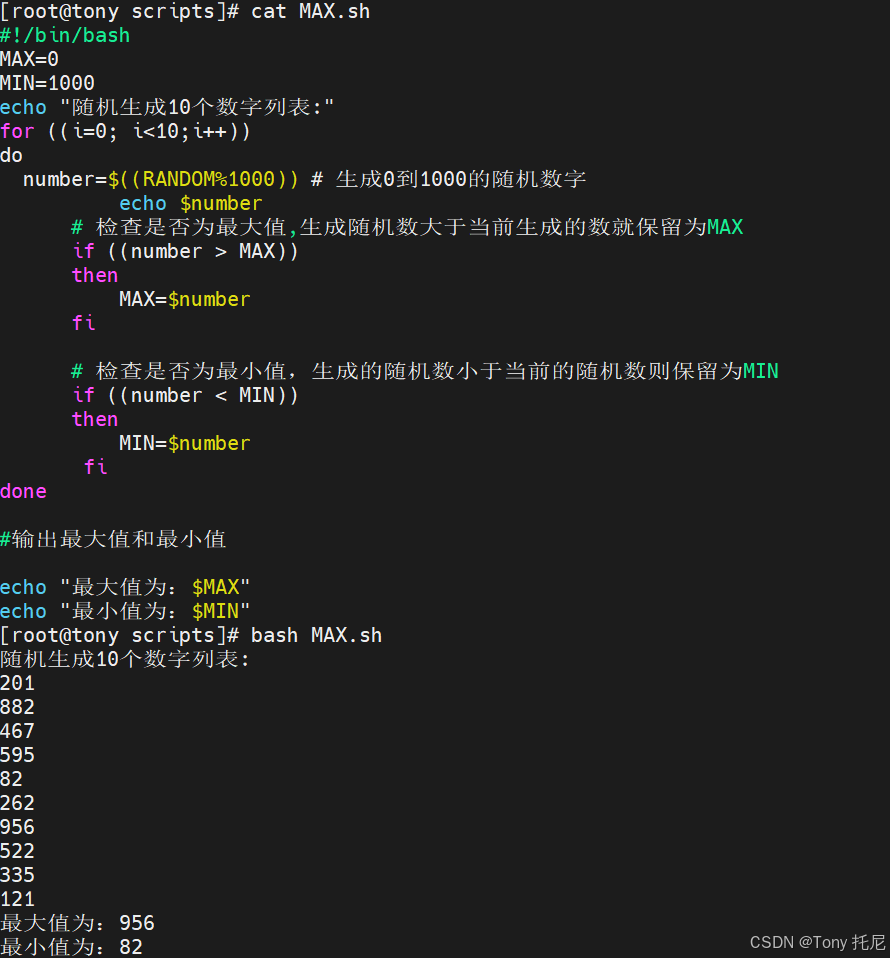Click the result line '最小值为: 82'
The image size is (890, 958).
71,947
